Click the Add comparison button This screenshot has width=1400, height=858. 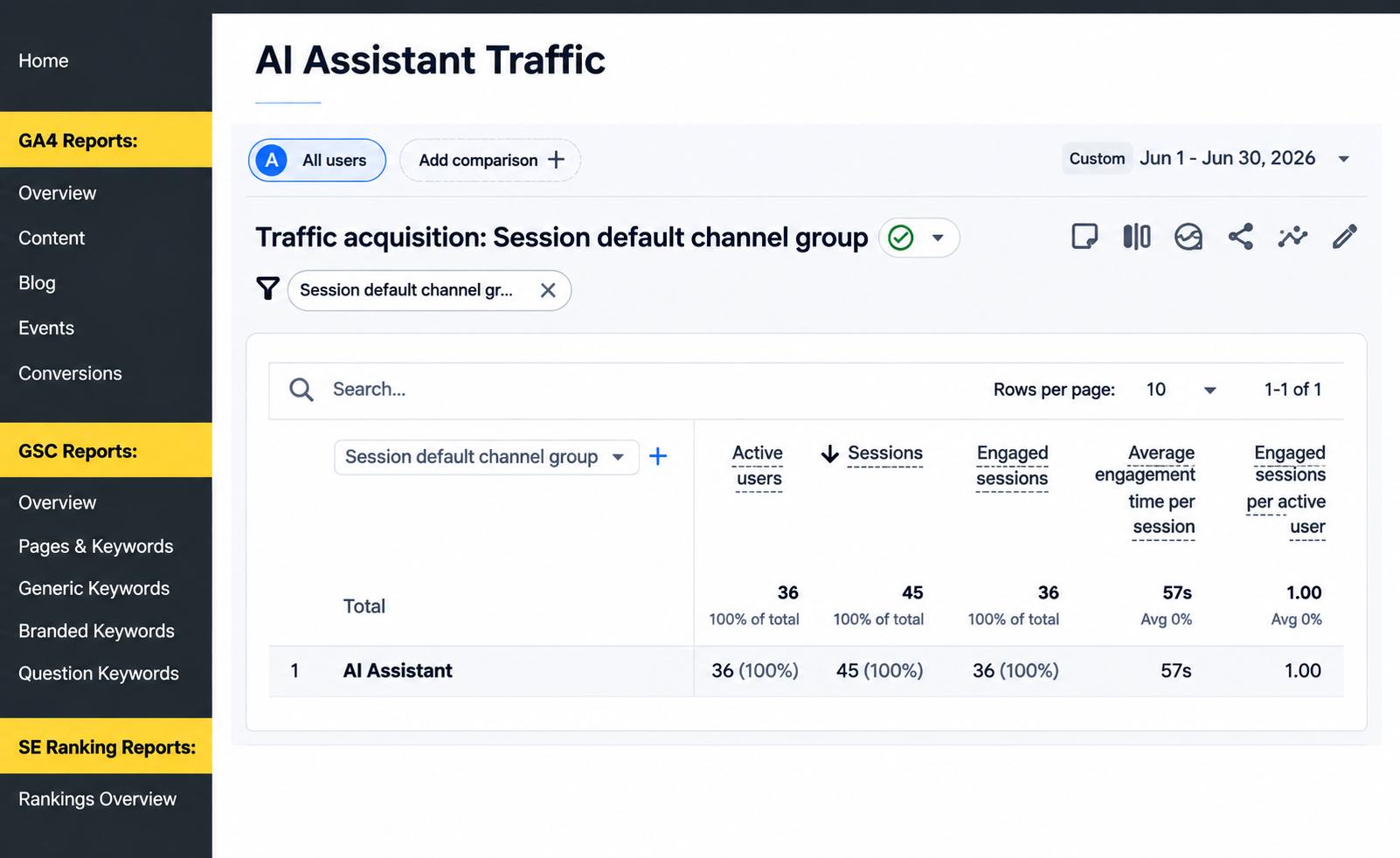[490, 160]
